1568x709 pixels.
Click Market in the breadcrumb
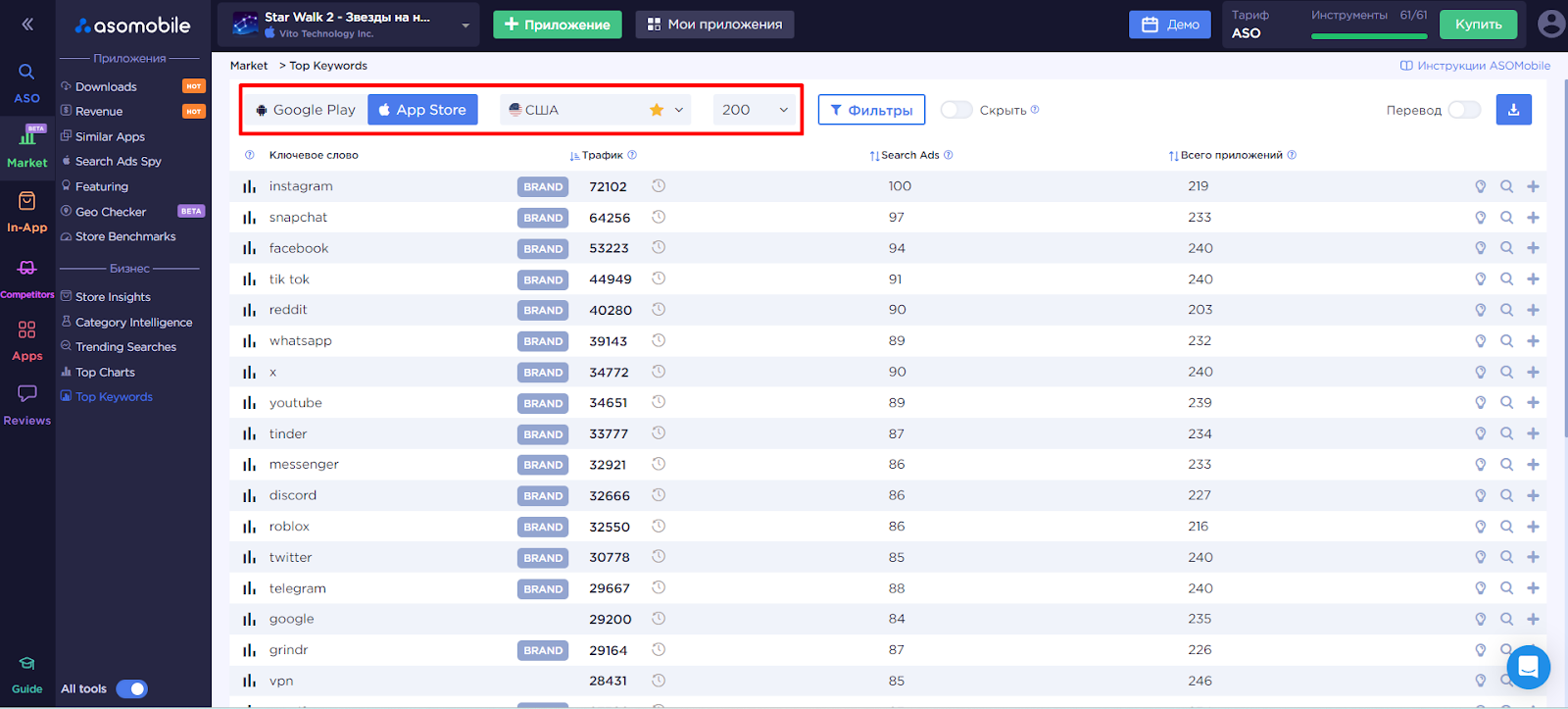(248, 66)
